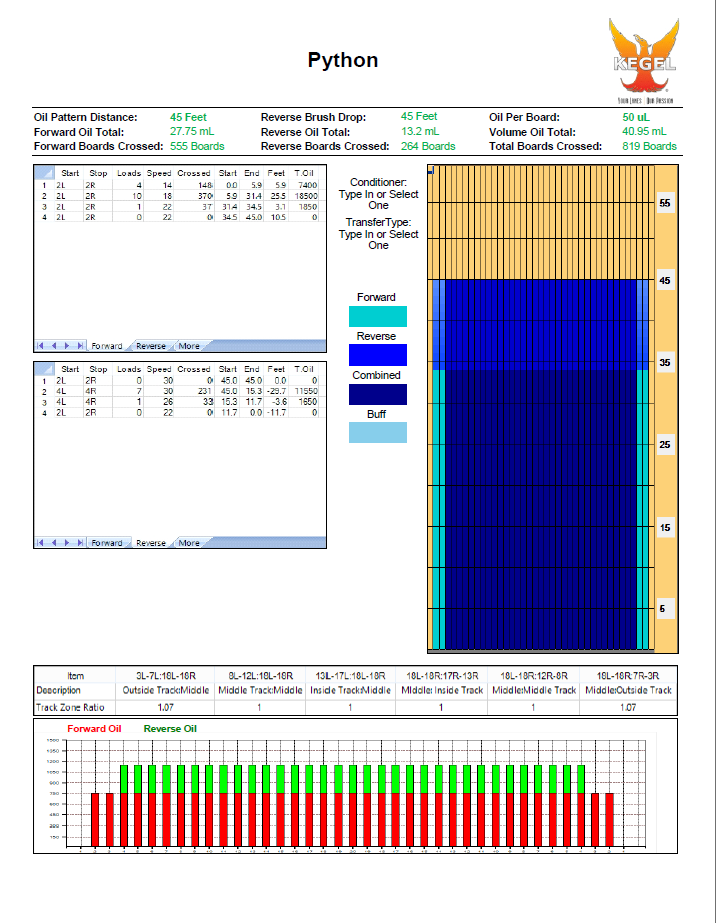Open the Reverse tab in lower table
Viewport: 716px width, 923px height.
point(151,543)
